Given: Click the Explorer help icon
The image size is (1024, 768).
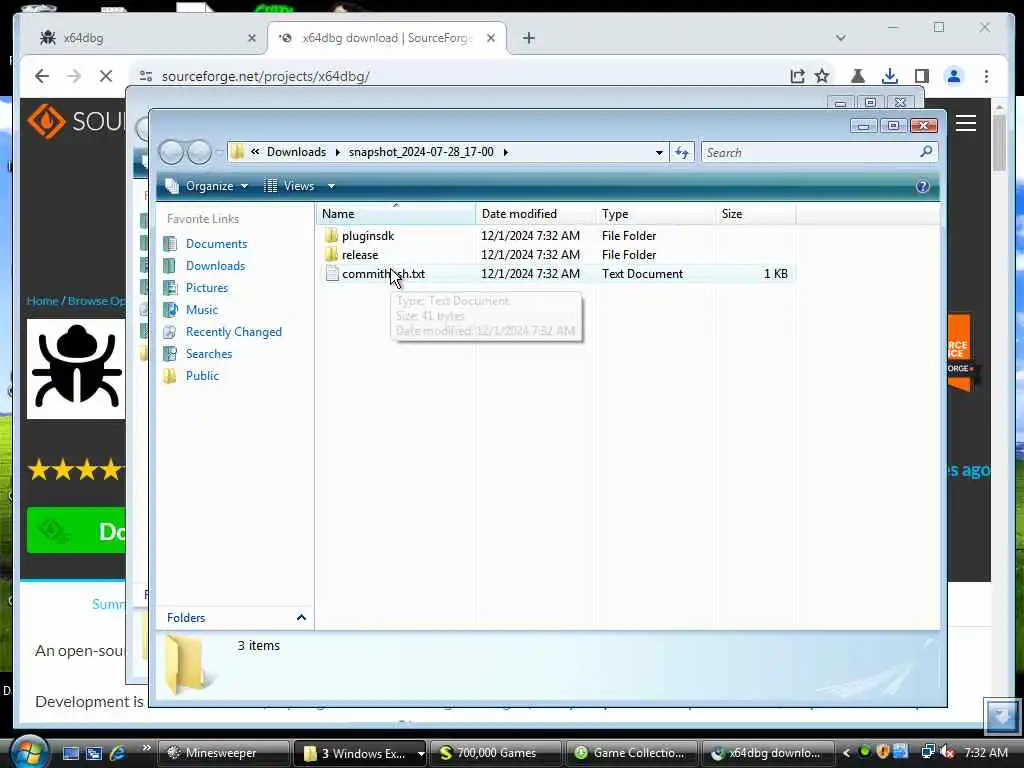Looking at the screenshot, I should click(x=922, y=187).
